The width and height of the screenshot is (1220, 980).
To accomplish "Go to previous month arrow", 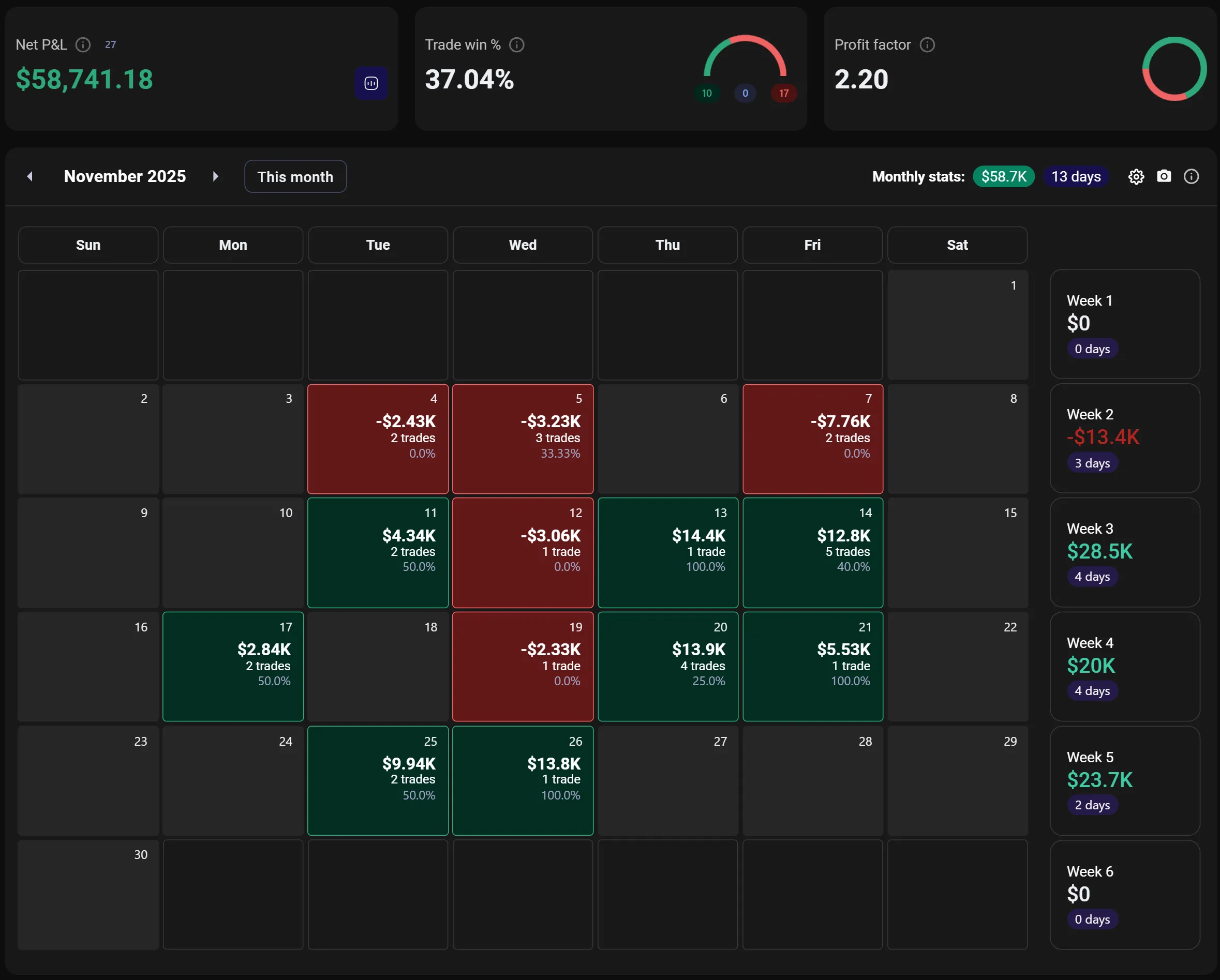I will [x=30, y=176].
